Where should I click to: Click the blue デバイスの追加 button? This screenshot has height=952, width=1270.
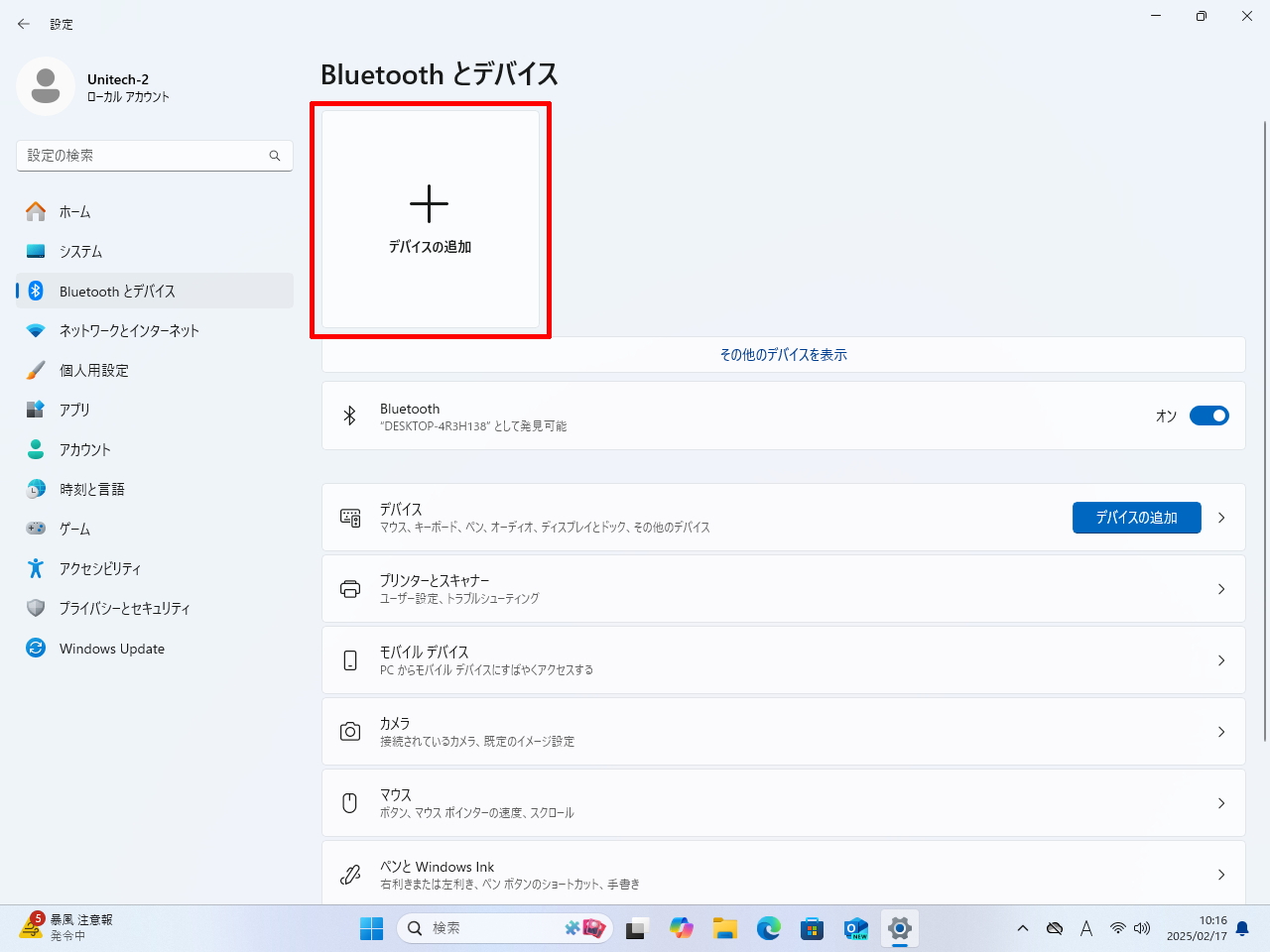1136,518
